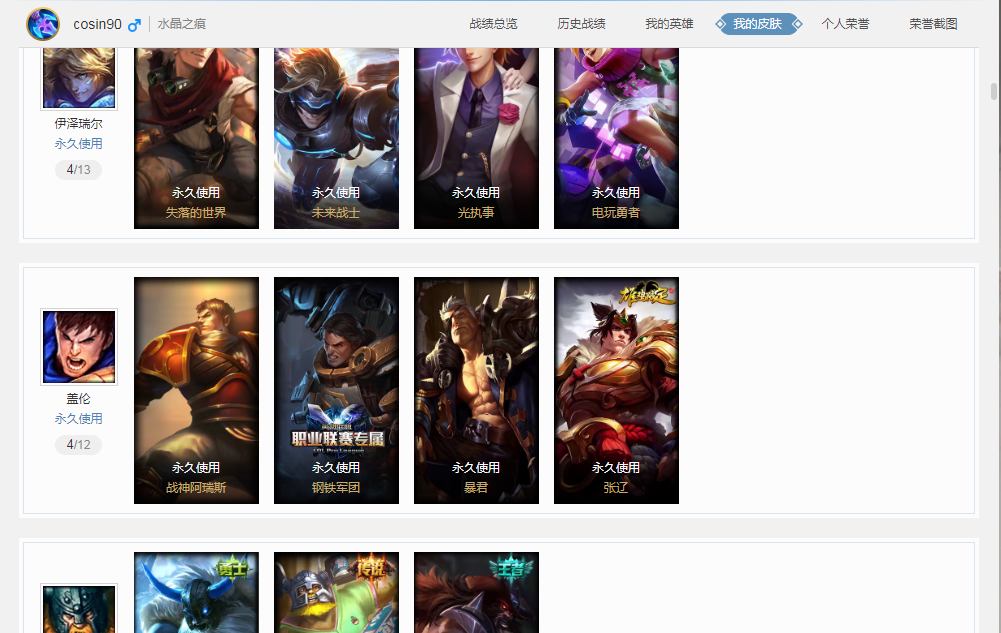
Task: Open the 战绩总览 tab
Action: pos(493,24)
